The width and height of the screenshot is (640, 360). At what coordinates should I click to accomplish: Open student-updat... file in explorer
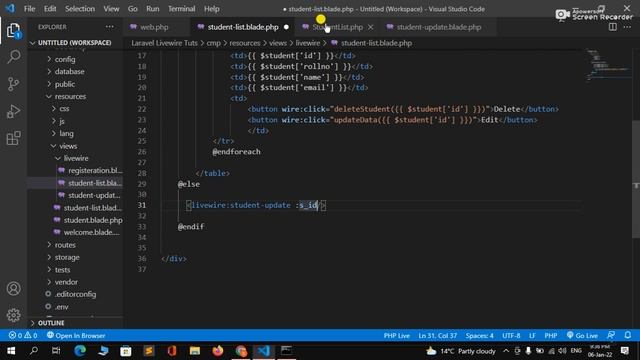tap(94, 195)
